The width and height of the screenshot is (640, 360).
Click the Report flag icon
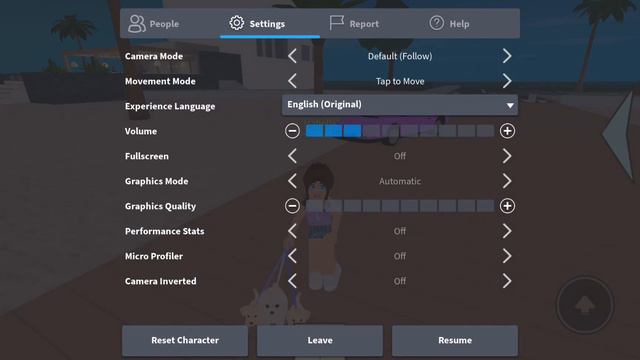point(336,23)
